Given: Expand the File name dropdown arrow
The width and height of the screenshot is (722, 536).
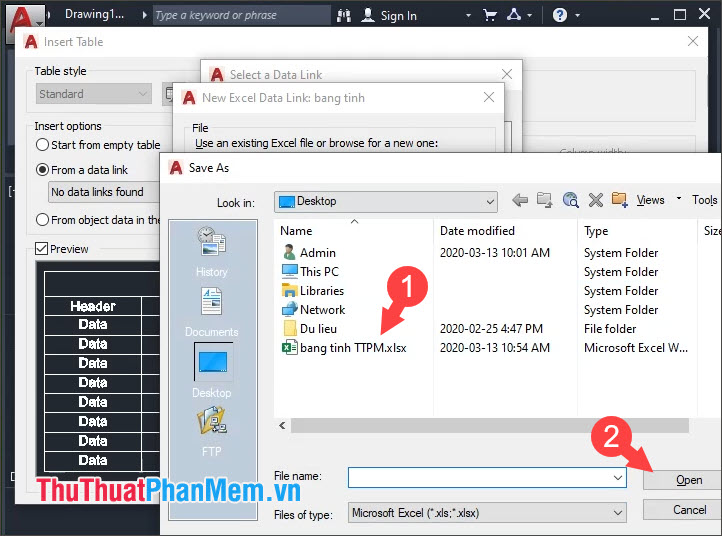Looking at the screenshot, I should [x=618, y=478].
